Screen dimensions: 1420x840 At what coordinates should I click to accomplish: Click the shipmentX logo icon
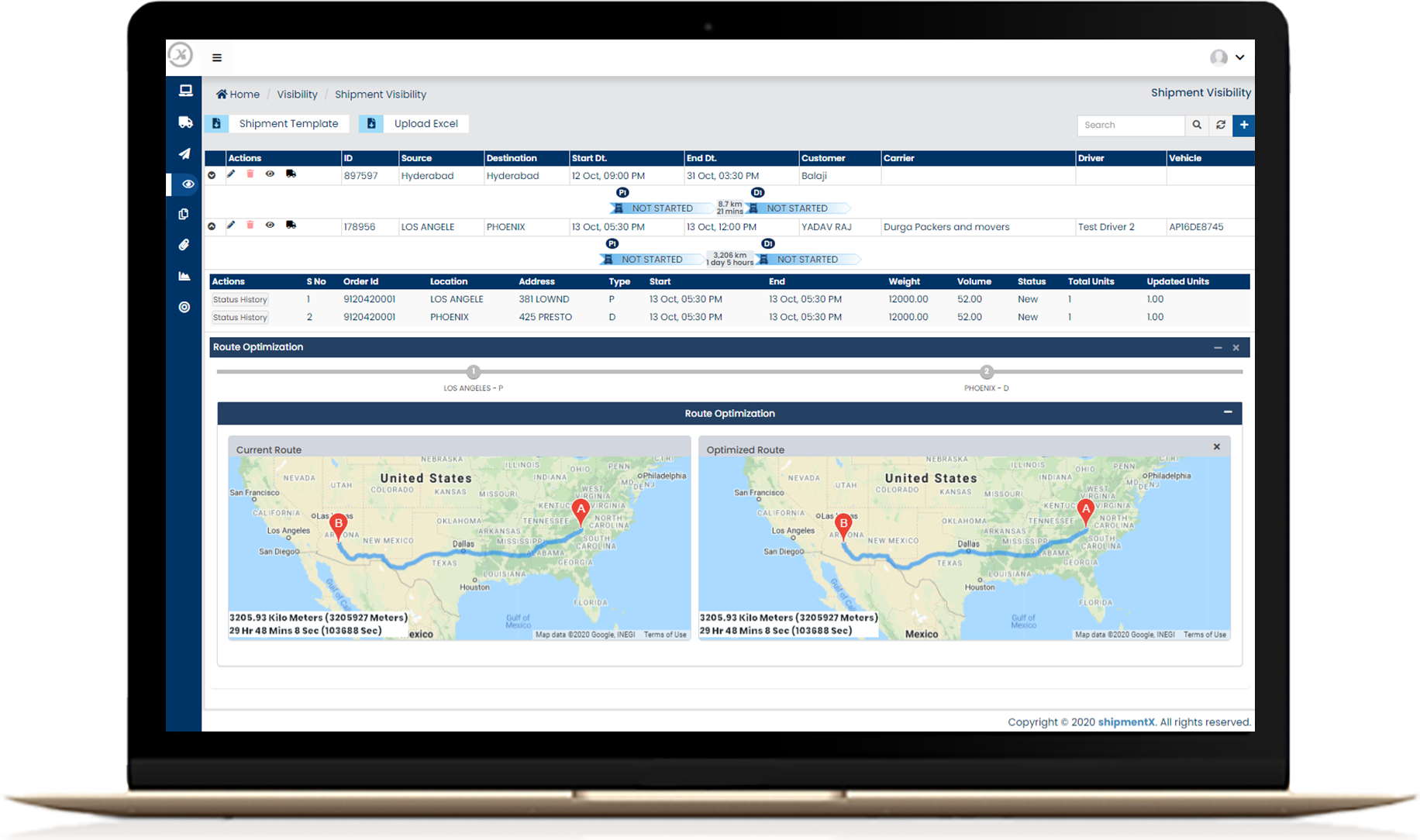[x=181, y=55]
